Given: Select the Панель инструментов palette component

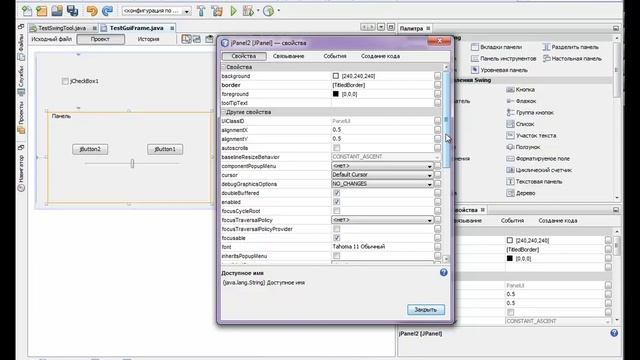Looking at the screenshot, I should tap(504, 58).
